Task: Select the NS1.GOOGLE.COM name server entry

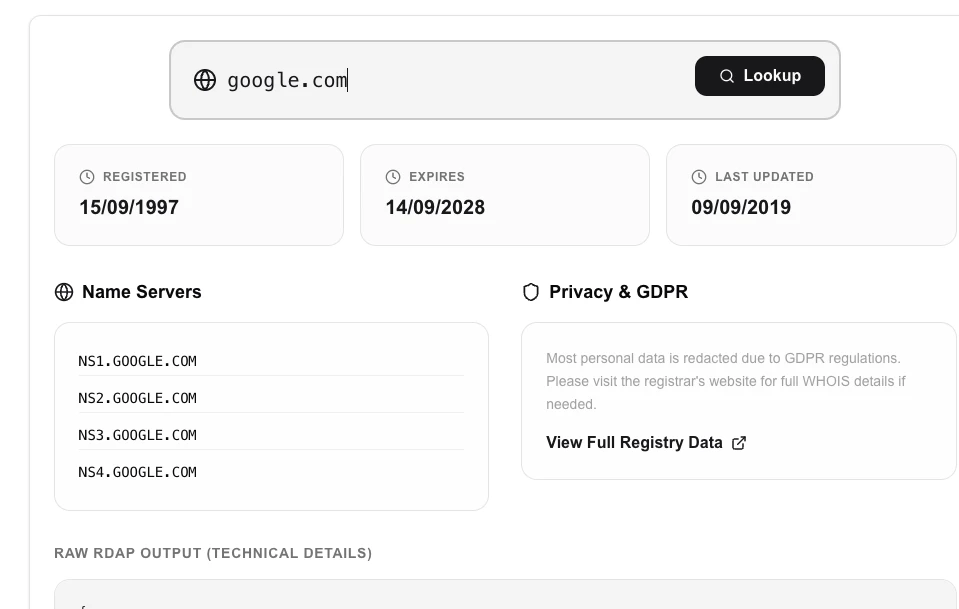Action: 137,361
